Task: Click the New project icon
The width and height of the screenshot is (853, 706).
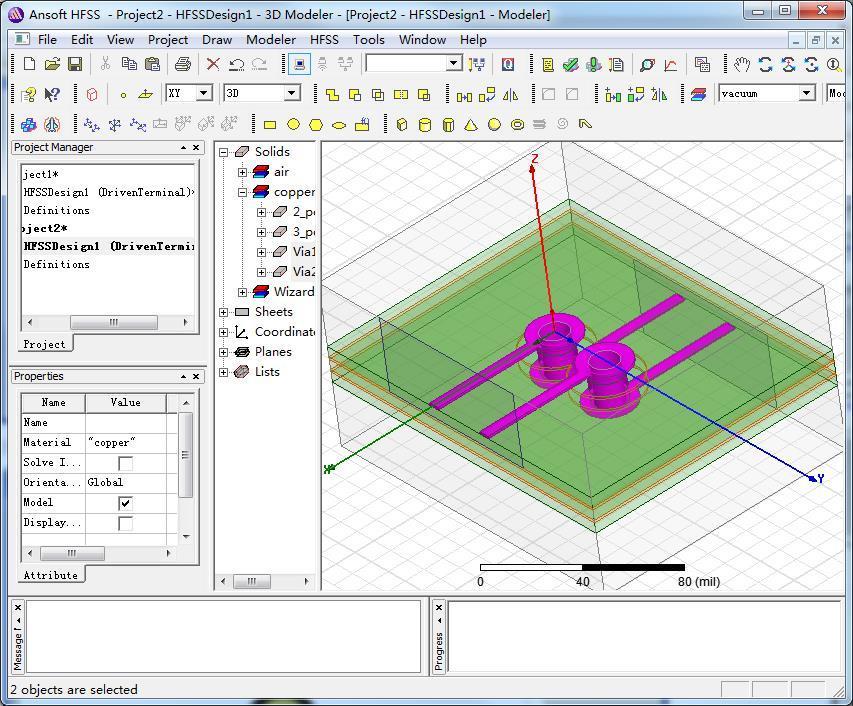Action: coord(29,64)
